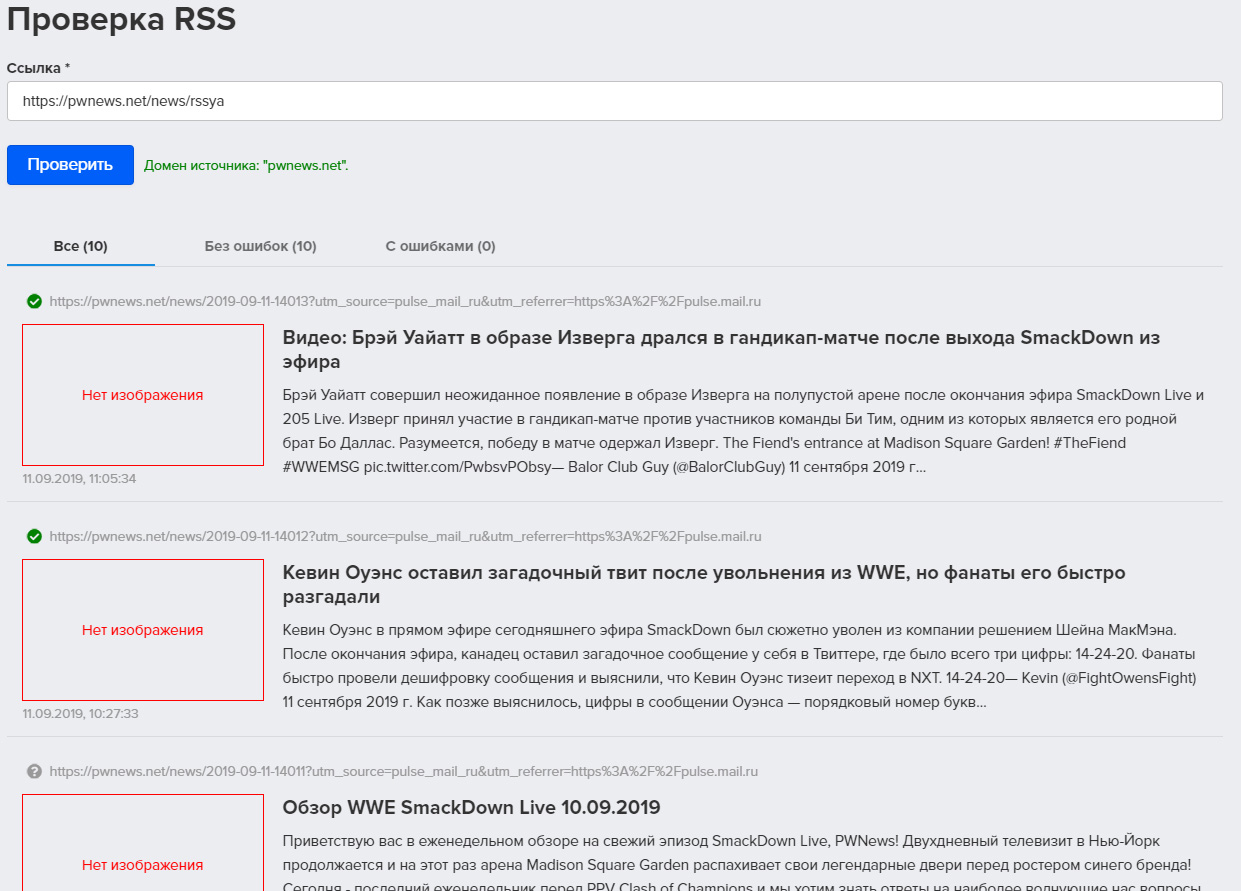Screen dimensions: 1241x891
Task: Click the Проверить button
Action: click(x=70, y=165)
